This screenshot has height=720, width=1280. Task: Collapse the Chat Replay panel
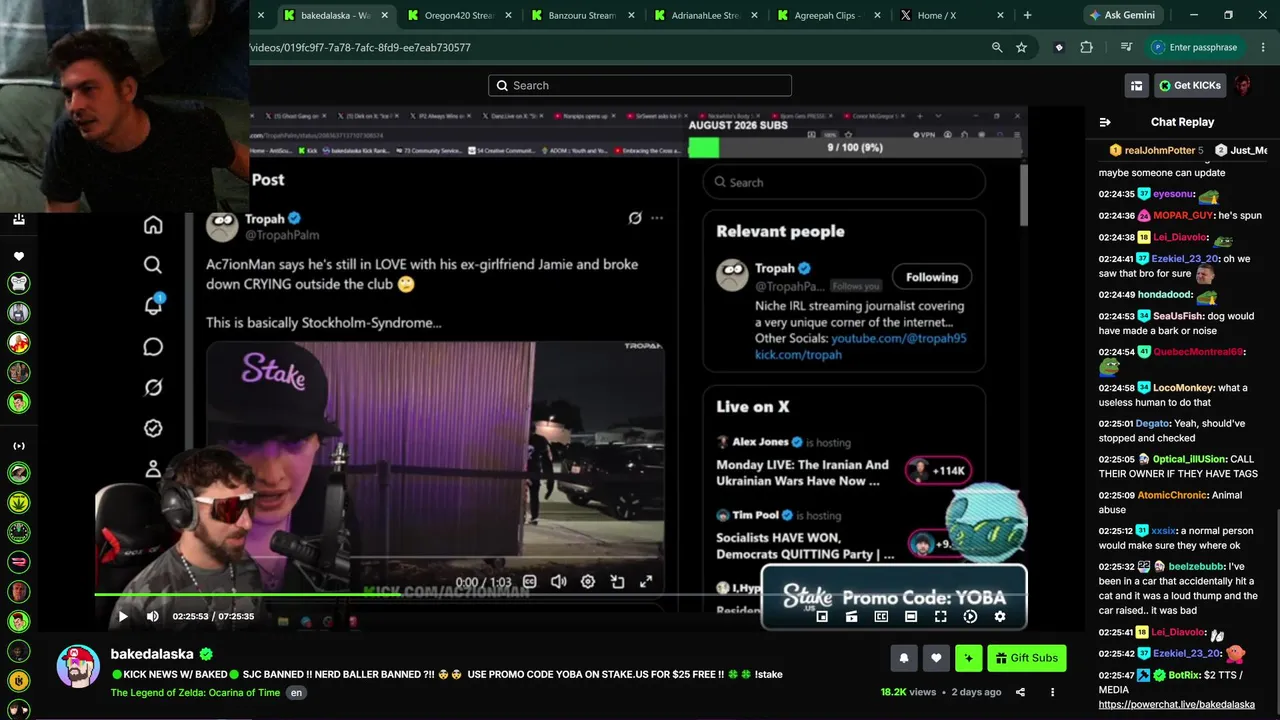coord(1105,122)
